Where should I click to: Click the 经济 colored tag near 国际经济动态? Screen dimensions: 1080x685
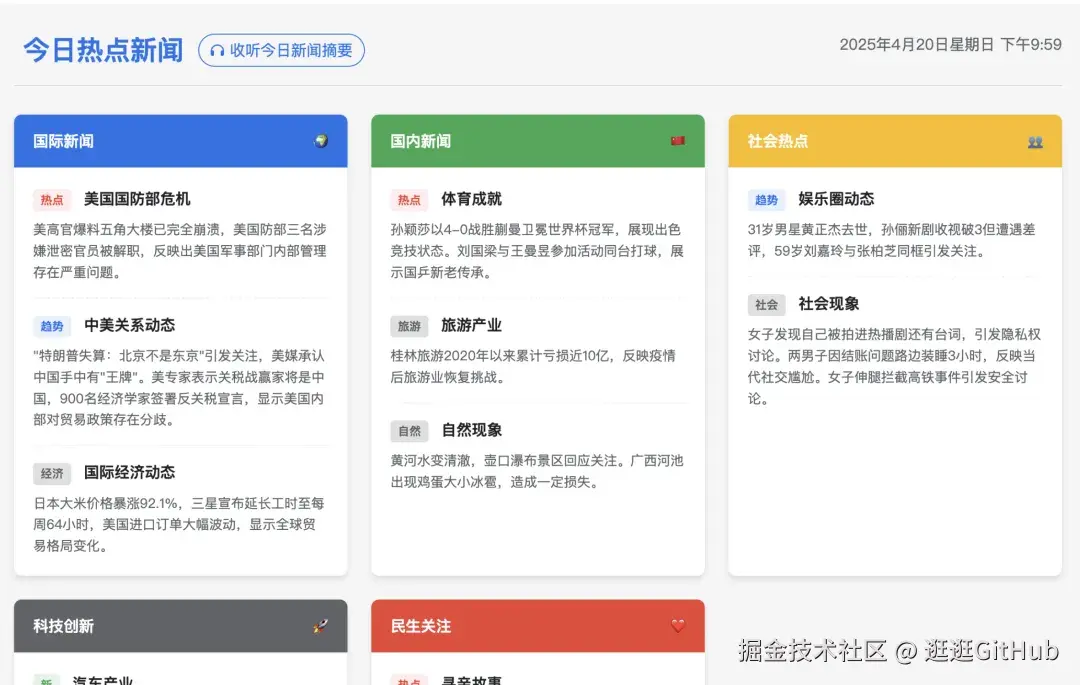tap(52, 473)
